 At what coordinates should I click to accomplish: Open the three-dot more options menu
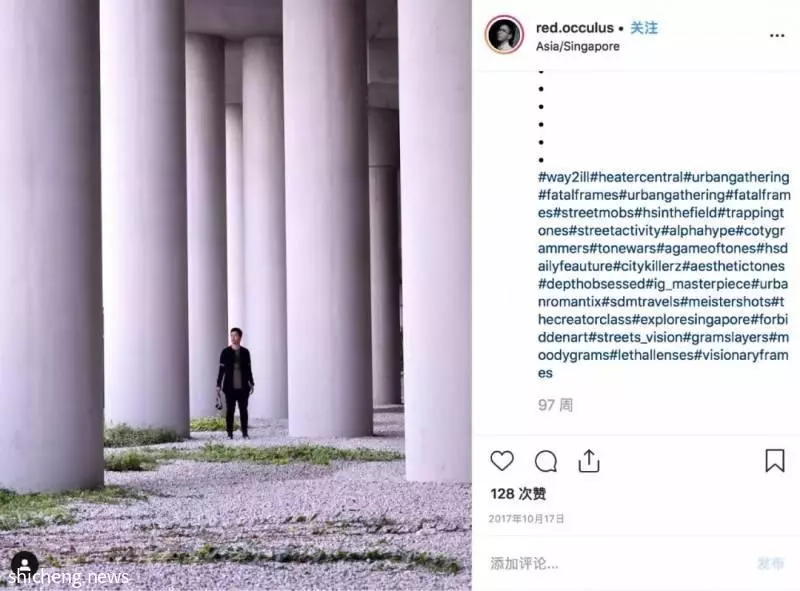[777, 36]
